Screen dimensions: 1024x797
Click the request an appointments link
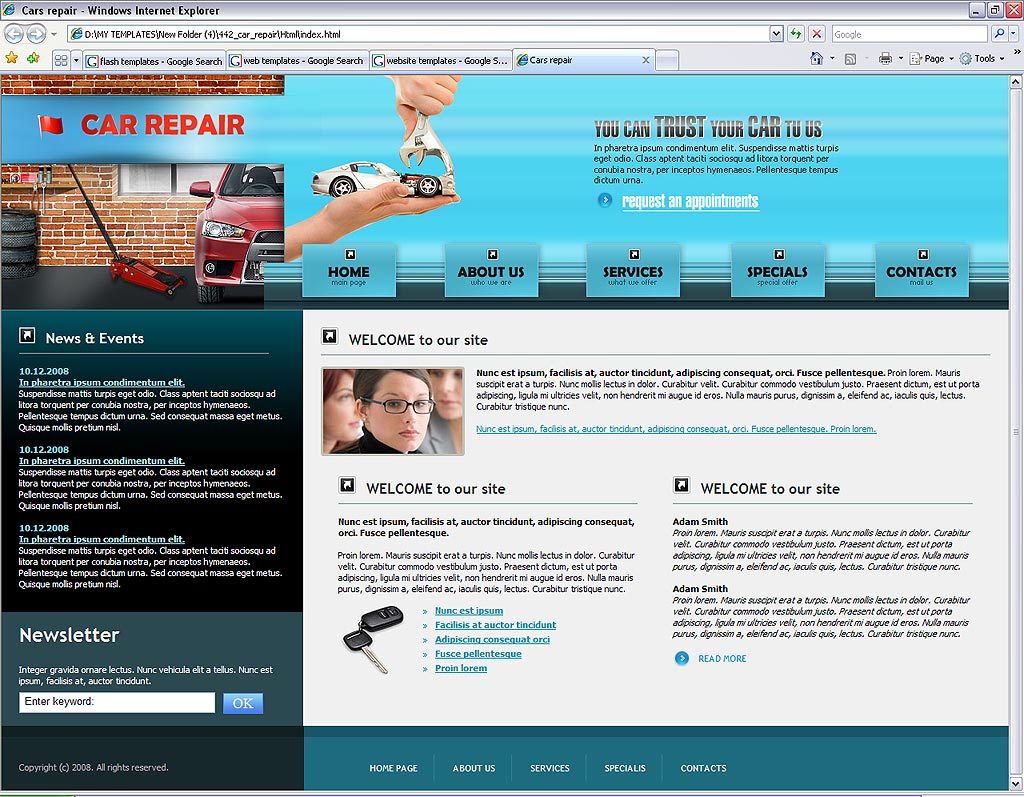pyautogui.click(x=690, y=201)
